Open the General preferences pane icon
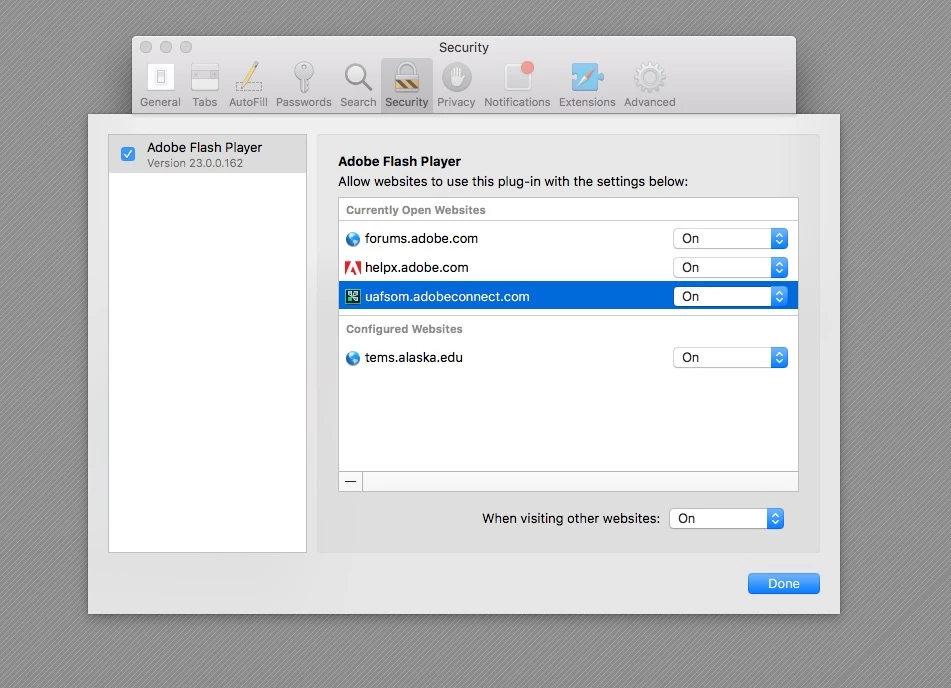 pos(161,77)
